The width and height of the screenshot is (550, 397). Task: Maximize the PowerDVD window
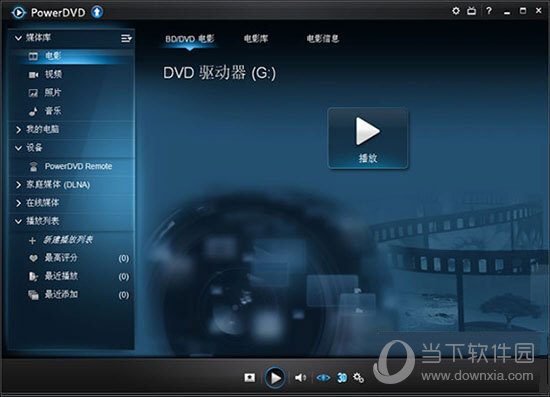(x=523, y=11)
